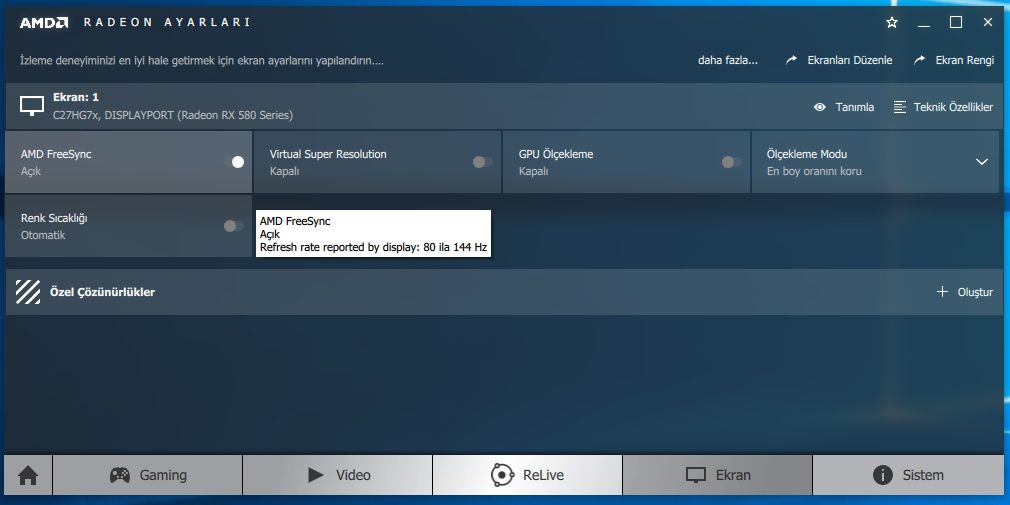Click the gamepad icon in Gaming tab
The width and height of the screenshot is (1010, 505).
pos(119,475)
